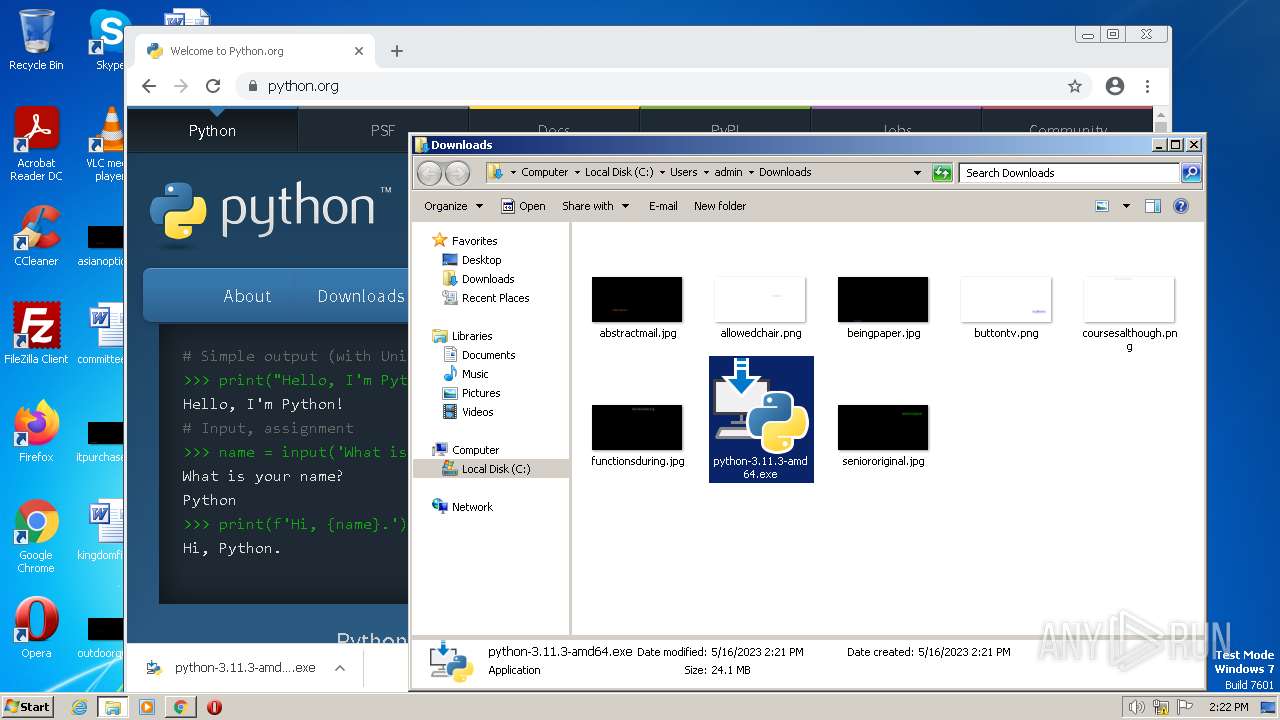The width and height of the screenshot is (1280, 720).
Task: Launch FileZilla Client desktop icon
Action: pos(36,334)
